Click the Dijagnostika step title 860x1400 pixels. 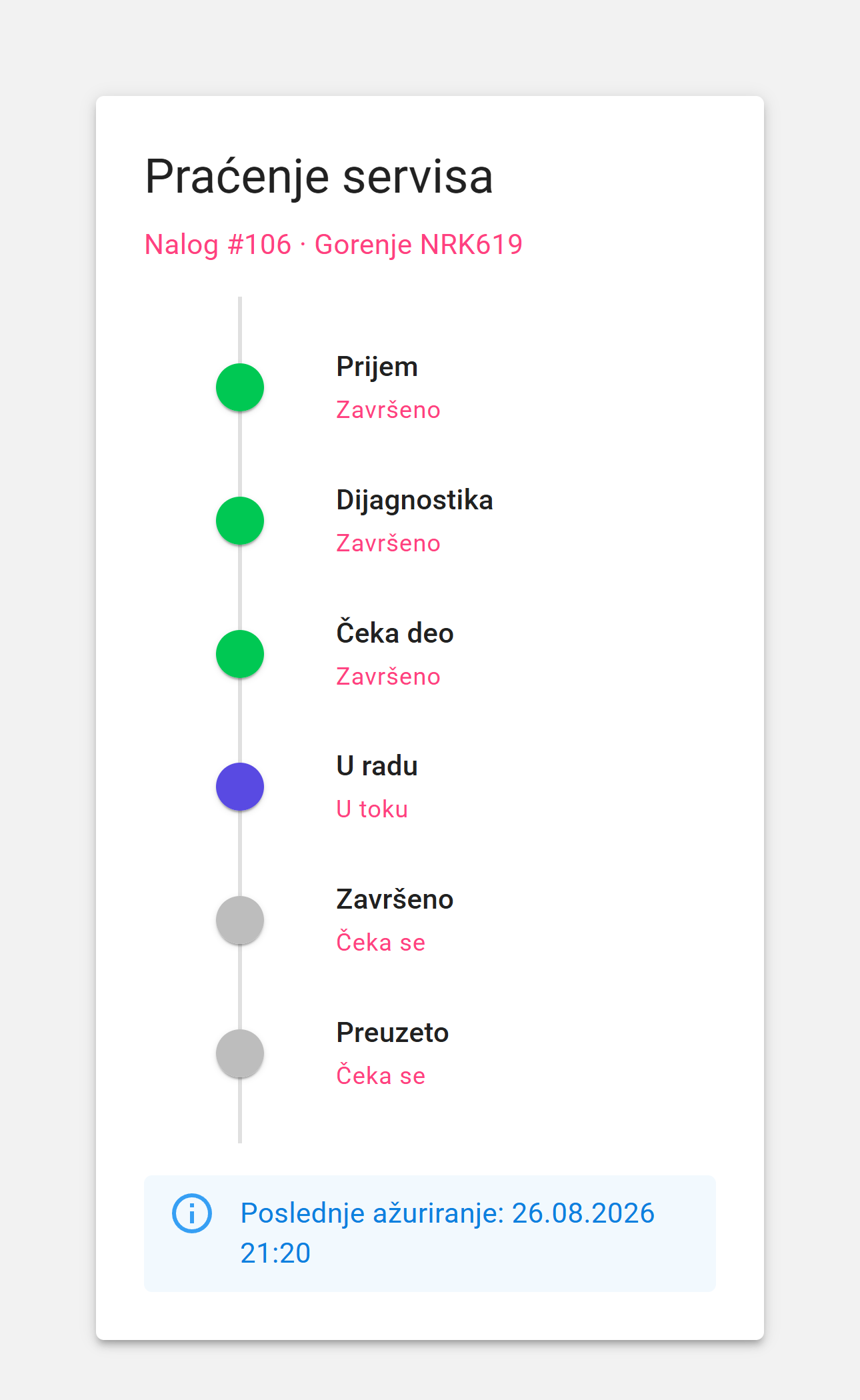(x=415, y=501)
